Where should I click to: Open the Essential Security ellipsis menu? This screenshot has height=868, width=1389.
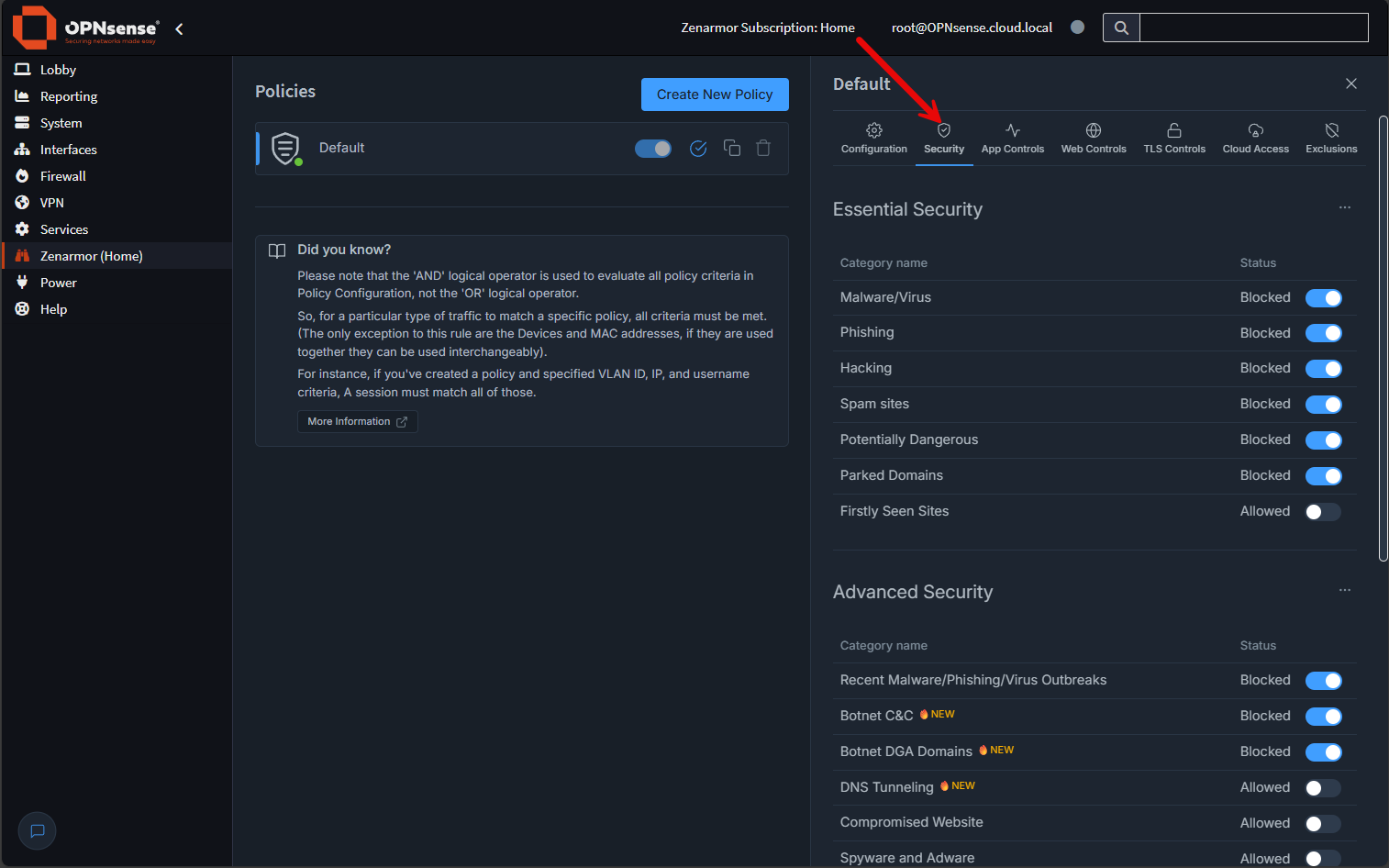click(1344, 207)
